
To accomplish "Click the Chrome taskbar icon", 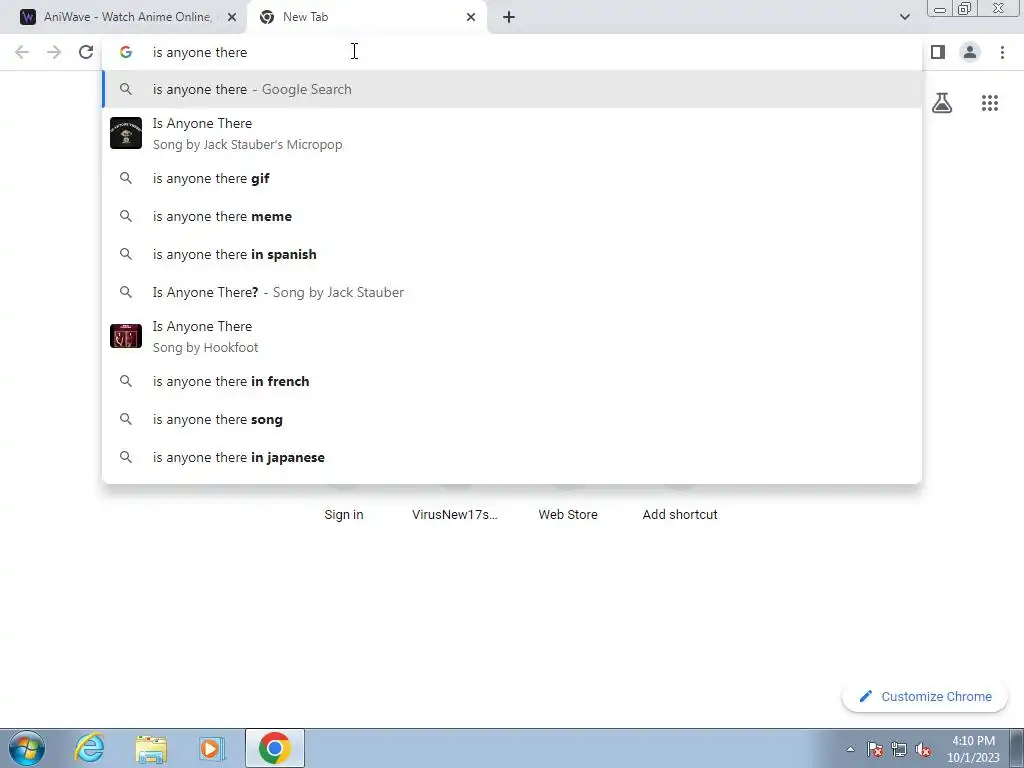I will tap(274, 748).
